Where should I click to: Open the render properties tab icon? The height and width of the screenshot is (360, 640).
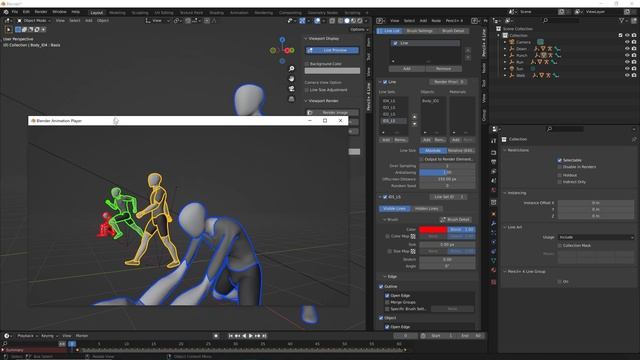[493, 152]
